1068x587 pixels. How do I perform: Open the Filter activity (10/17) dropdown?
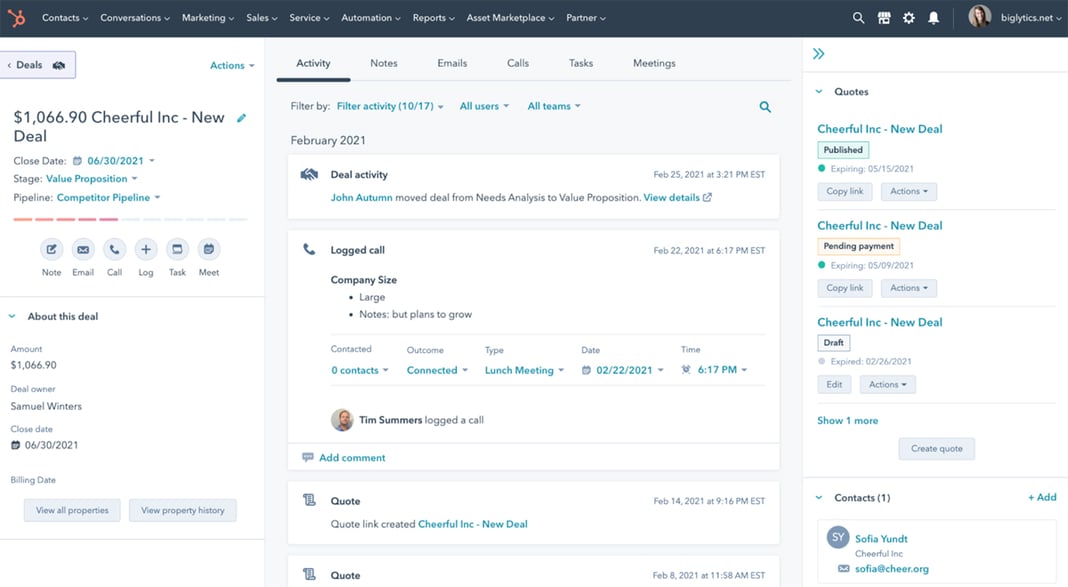(x=386, y=105)
